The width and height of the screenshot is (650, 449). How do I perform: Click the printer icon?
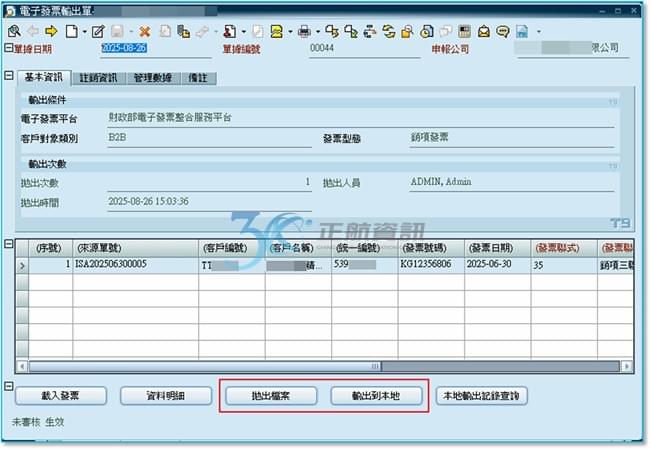click(304, 31)
